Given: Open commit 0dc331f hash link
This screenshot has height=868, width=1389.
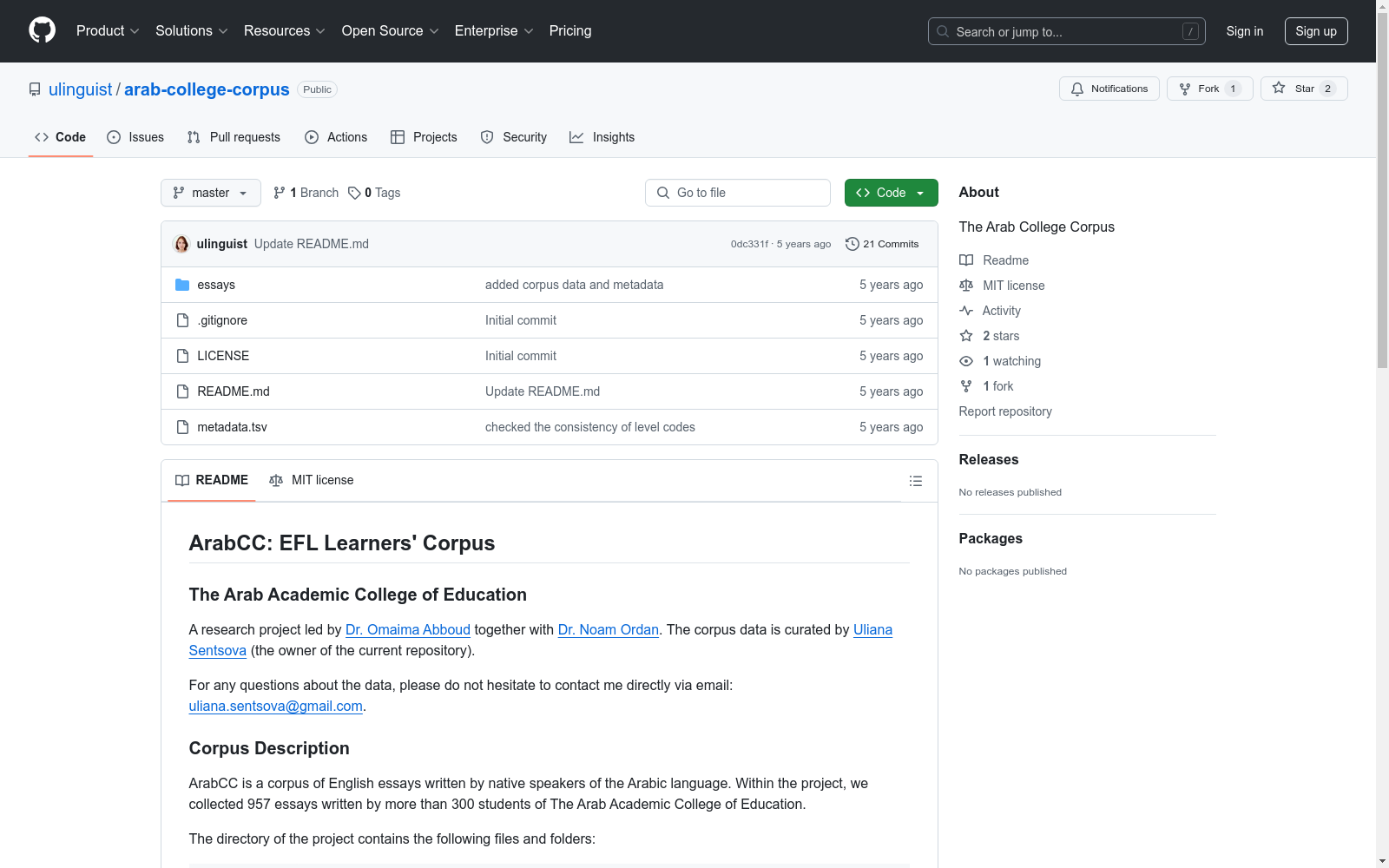Looking at the screenshot, I should [749, 244].
